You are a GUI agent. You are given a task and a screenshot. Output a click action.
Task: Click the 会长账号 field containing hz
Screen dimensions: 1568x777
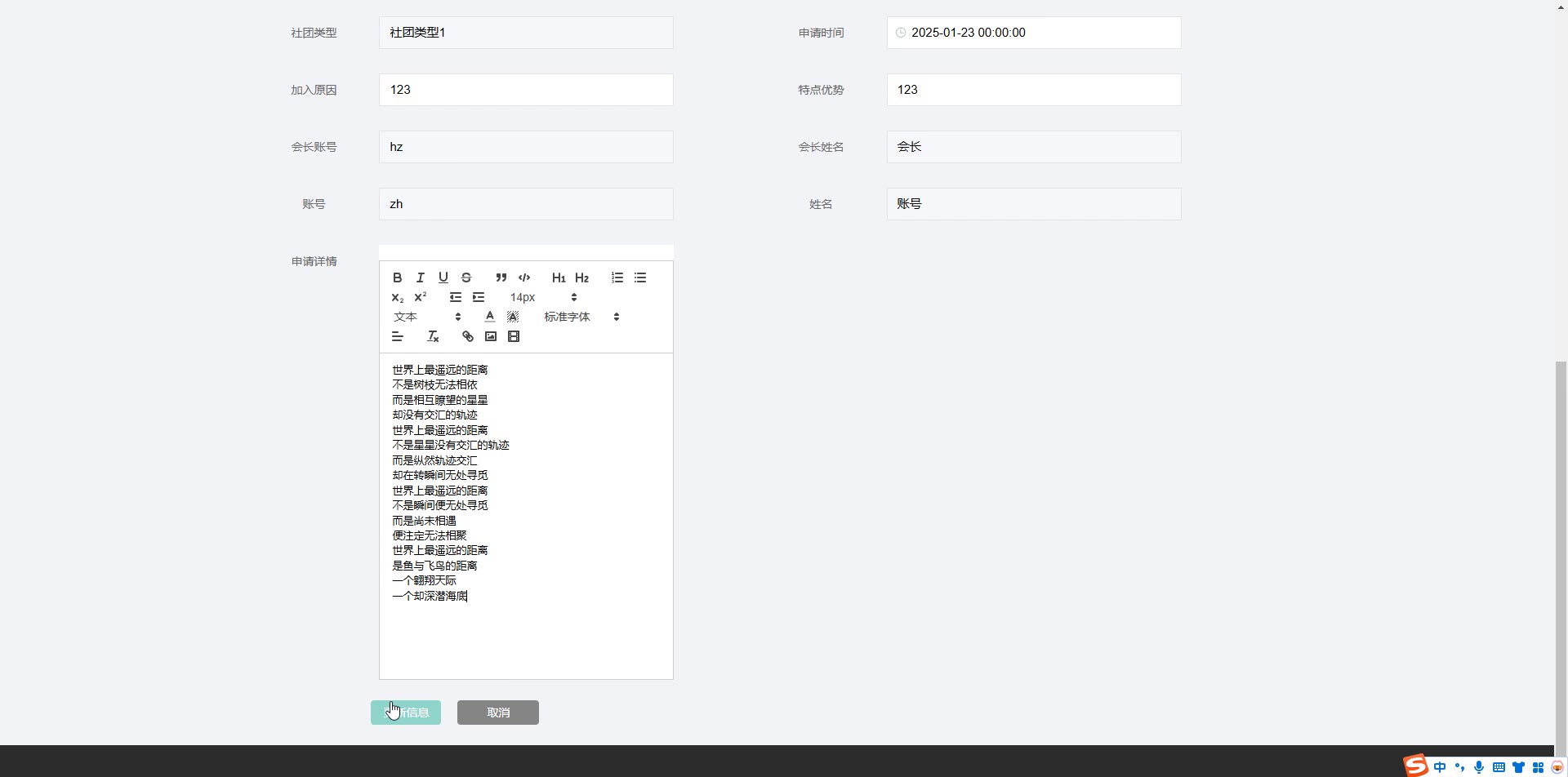click(526, 147)
